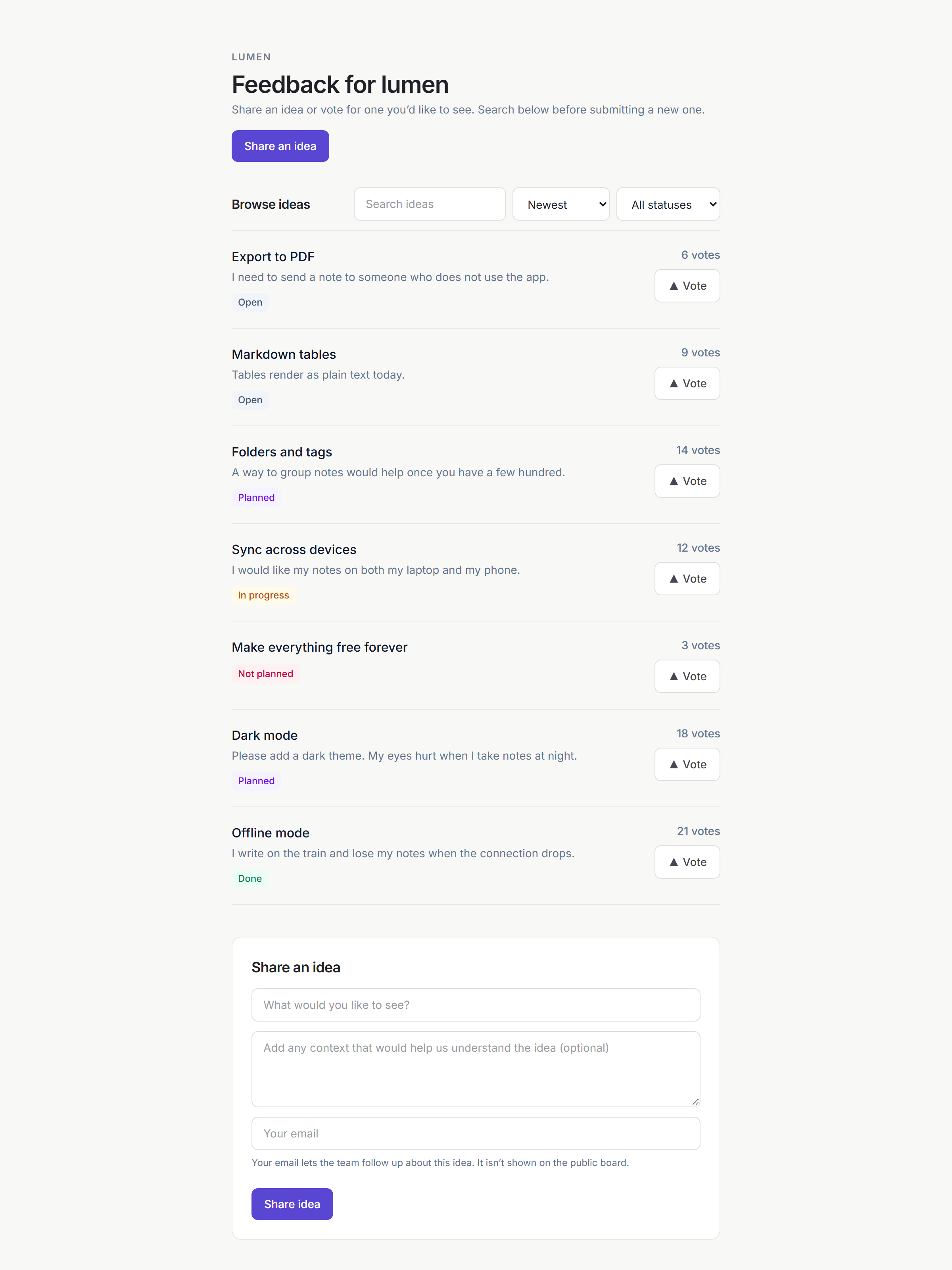Focus the What would you like to see field
The height and width of the screenshot is (1270, 952).
point(476,1005)
